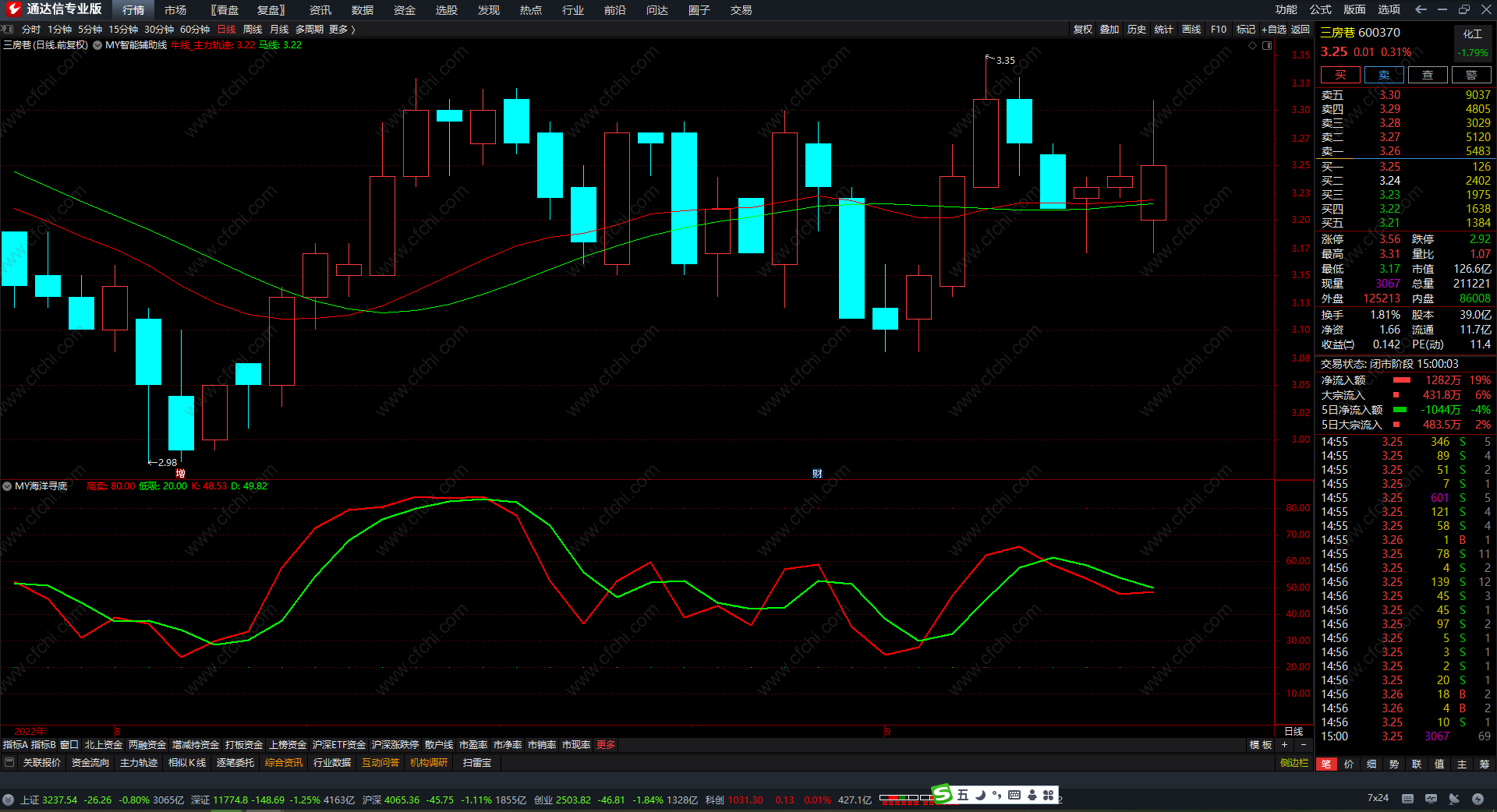
Task: Toggle the bottom panel window icon
Action: (x=9, y=763)
